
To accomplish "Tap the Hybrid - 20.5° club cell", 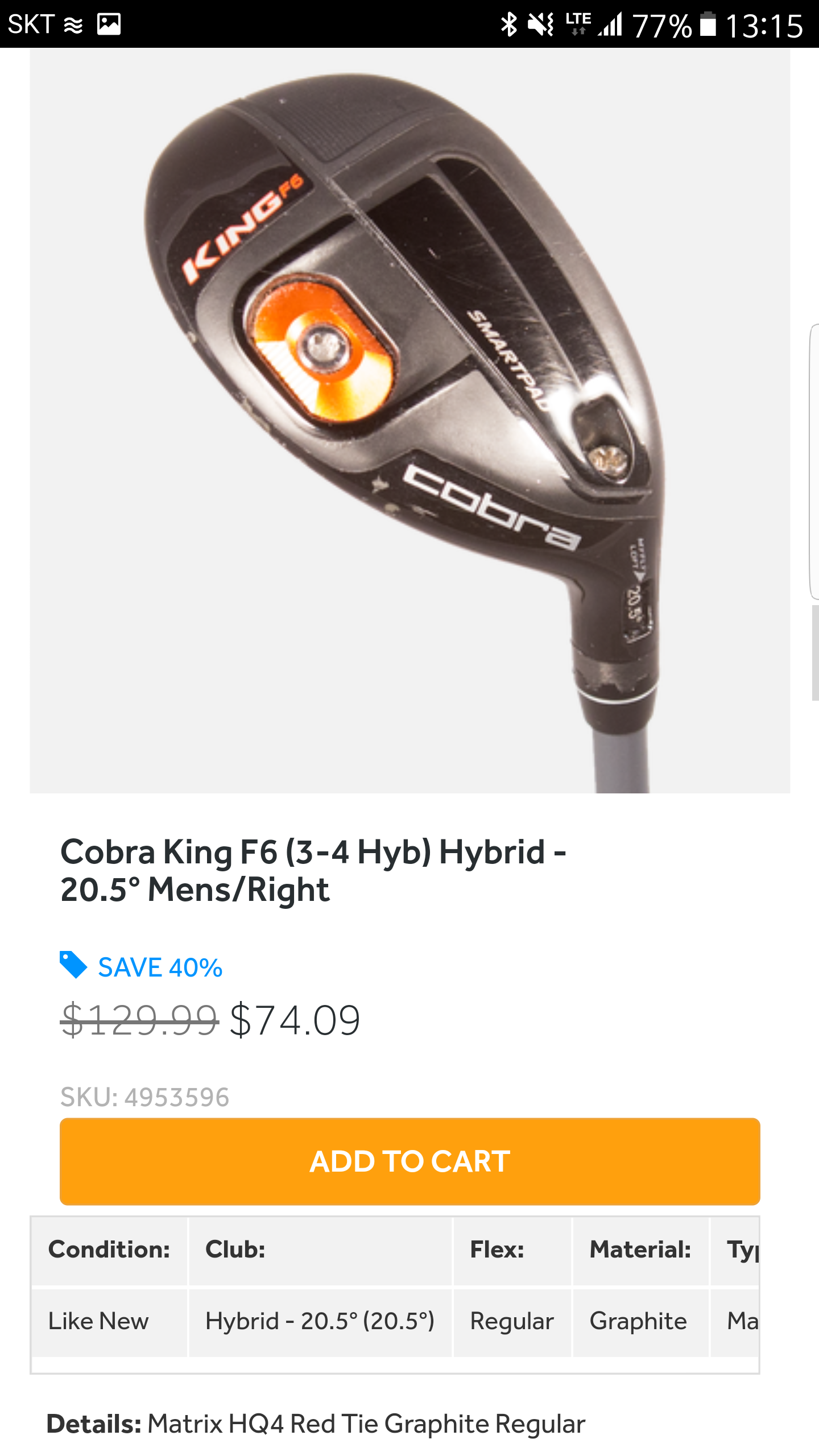I will [x=320, y=1322].
